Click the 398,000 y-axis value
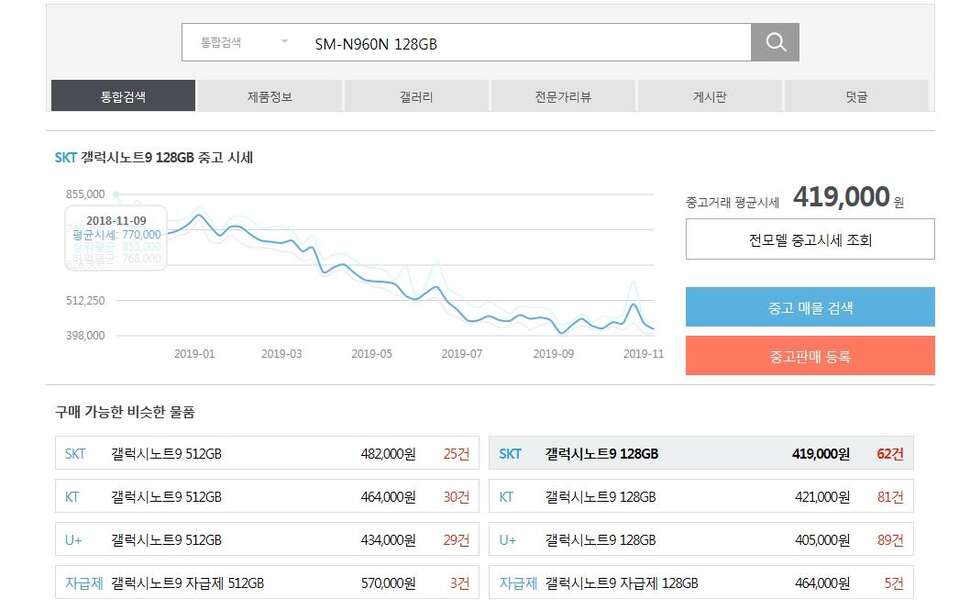The width and height of the screenshot is (970, 610). pyautogui.click(x=85, y=335)
